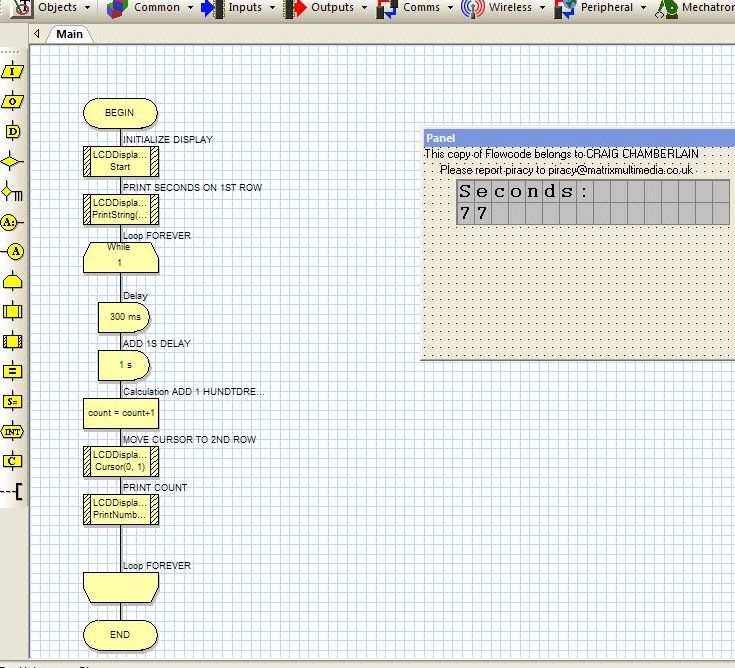This screenshot has height=668, width=735.
Task: Select the BEGIN flowchart block
Action: pyautogui.click(x=120, y=113)
